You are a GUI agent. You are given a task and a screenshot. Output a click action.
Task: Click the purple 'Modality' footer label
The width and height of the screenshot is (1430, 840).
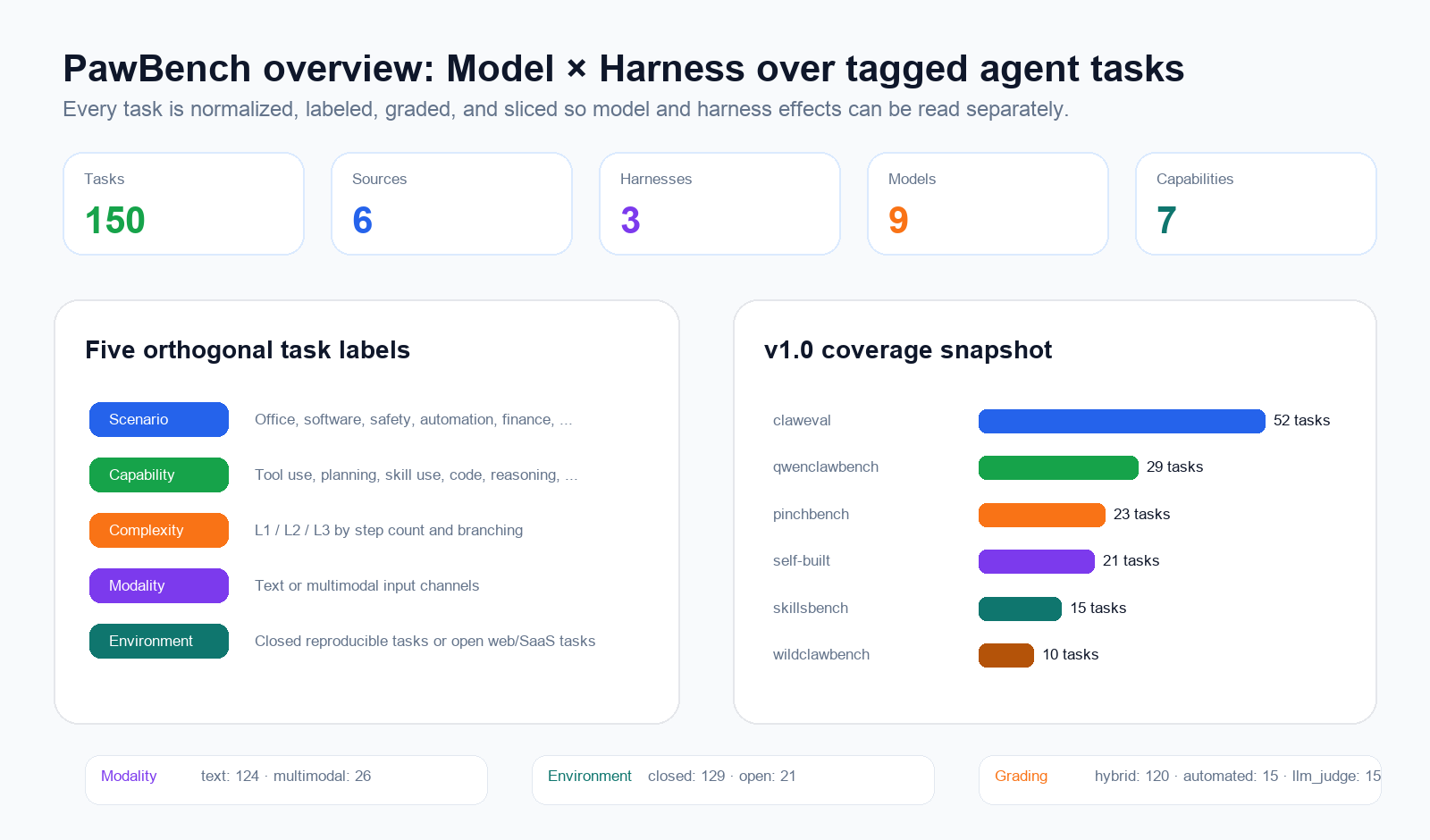[129, 776]
